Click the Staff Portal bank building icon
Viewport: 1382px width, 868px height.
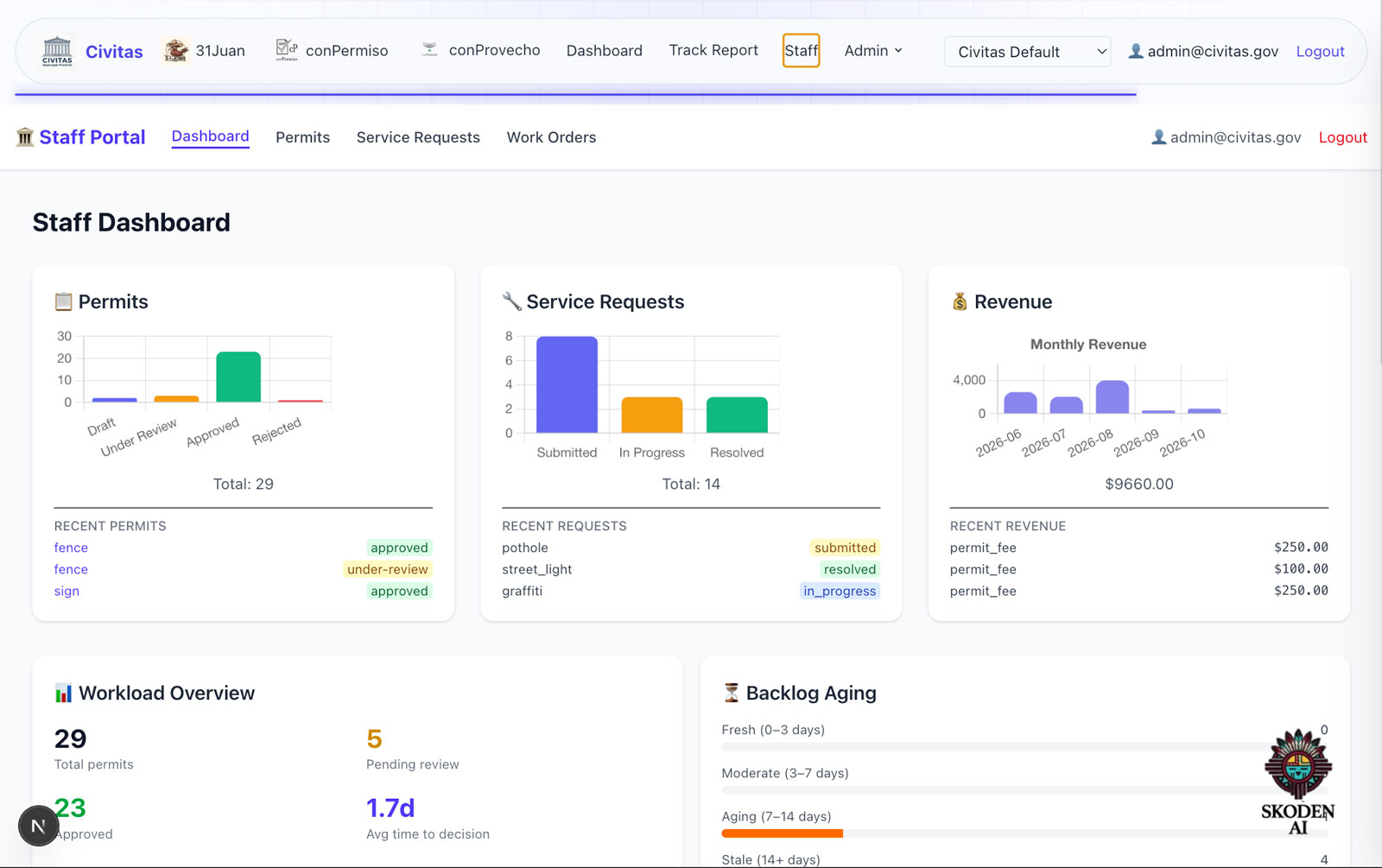(25, 137)
